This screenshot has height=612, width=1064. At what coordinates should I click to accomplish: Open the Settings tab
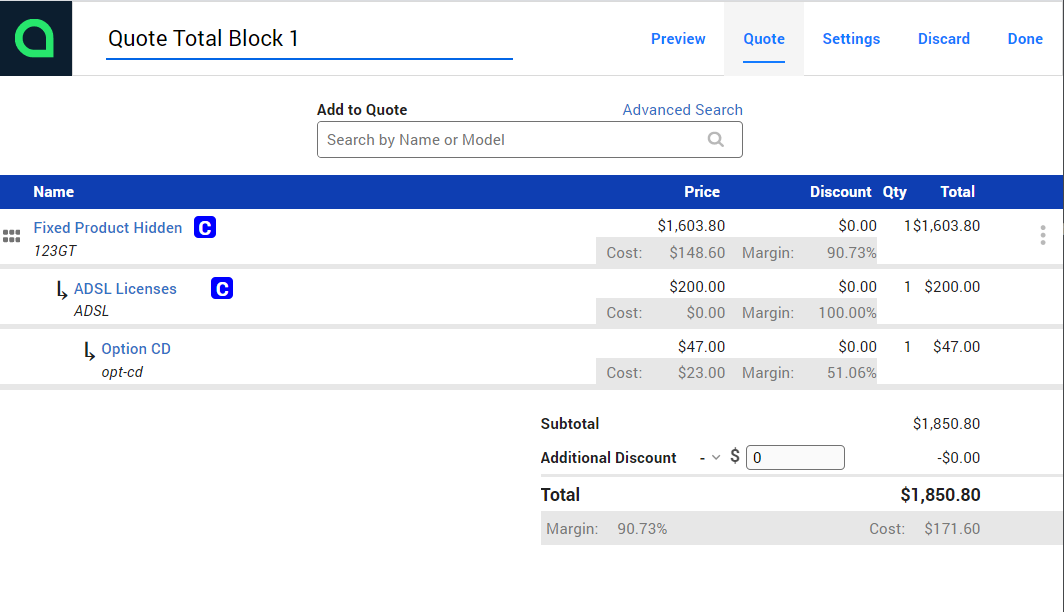(851, 39)
